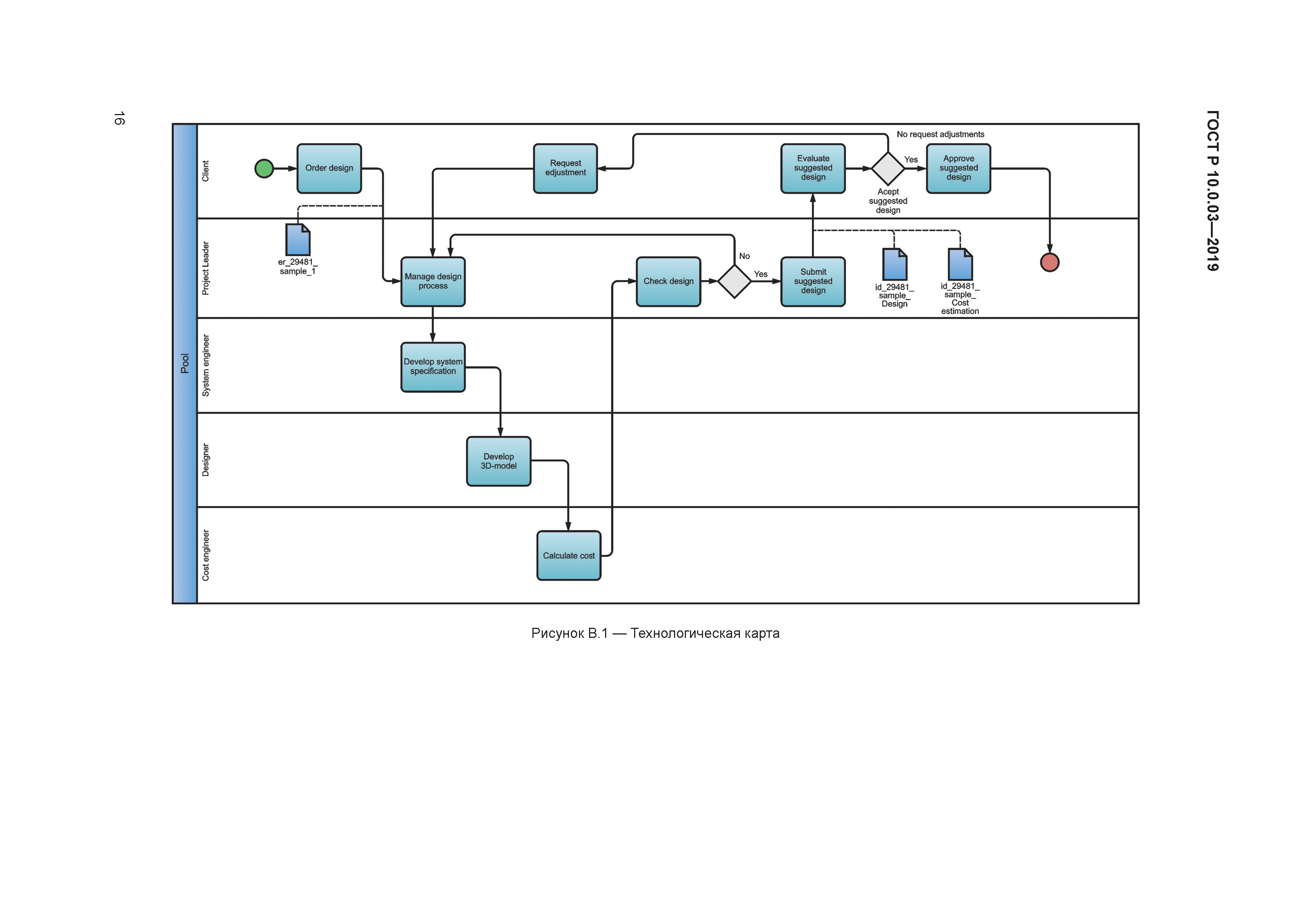Click the 'id_29481_sample_Design' caption text
1307x924 pixels.
tap(895, 295)
